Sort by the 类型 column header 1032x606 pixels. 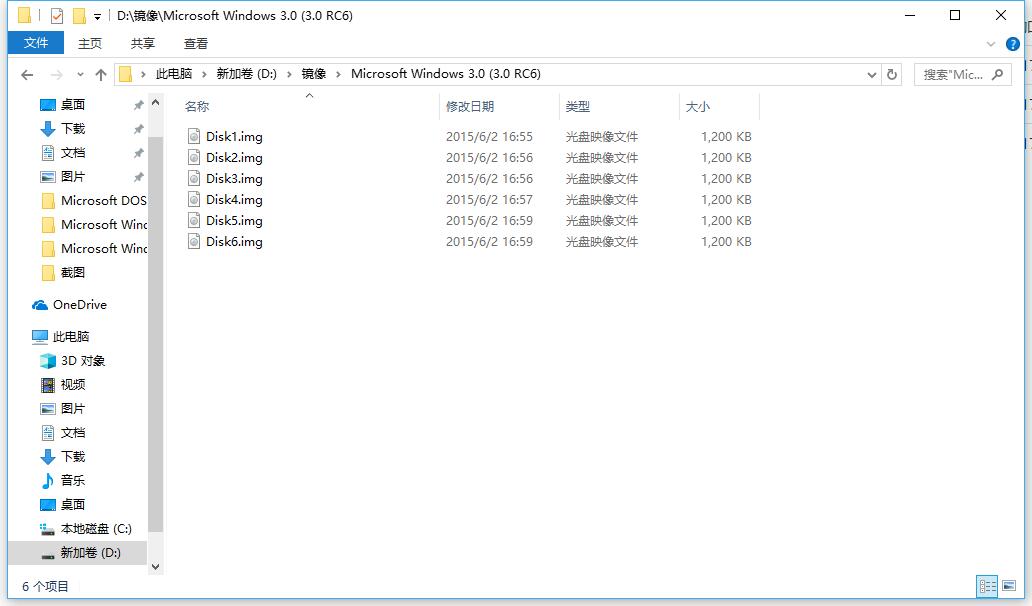tap(578, 107)
